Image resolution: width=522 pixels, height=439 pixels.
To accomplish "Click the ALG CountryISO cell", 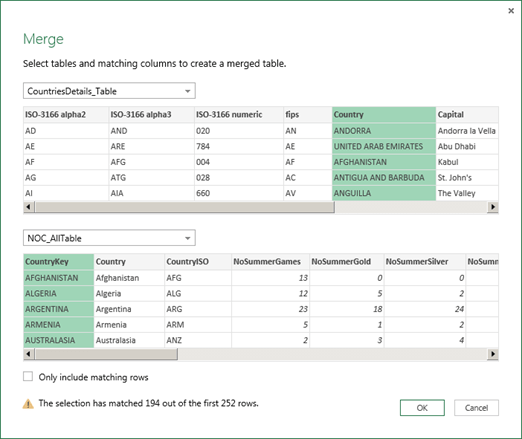I will [x=198, y=293].
